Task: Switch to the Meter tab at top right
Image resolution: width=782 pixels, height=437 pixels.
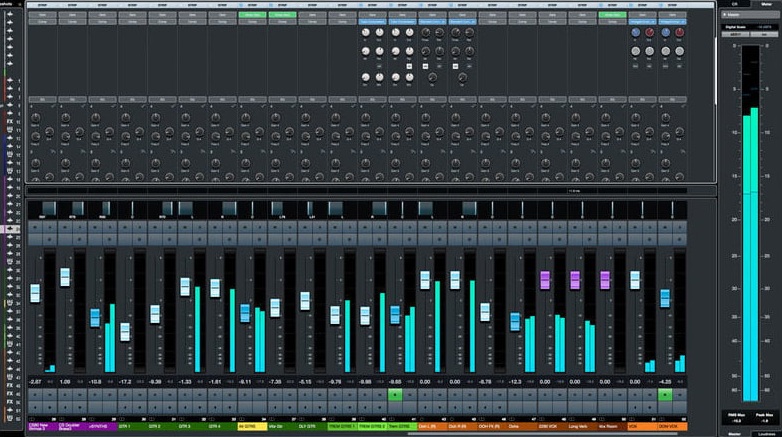Action: click(766, 3)
